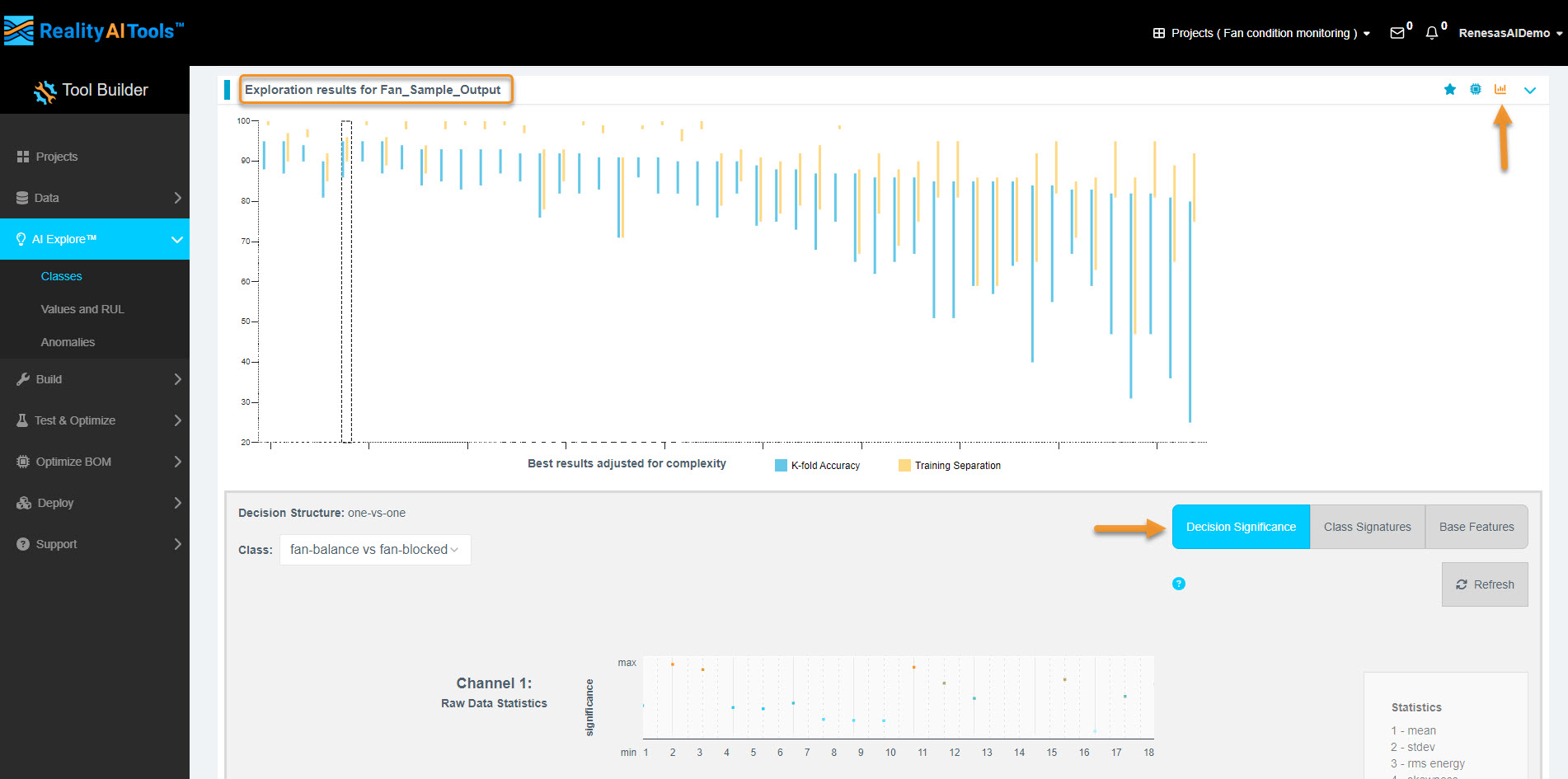Toggle K-fold Accuracy legend swatch
This screenshot has width=1568, height=779.
(x=781, y=466)
